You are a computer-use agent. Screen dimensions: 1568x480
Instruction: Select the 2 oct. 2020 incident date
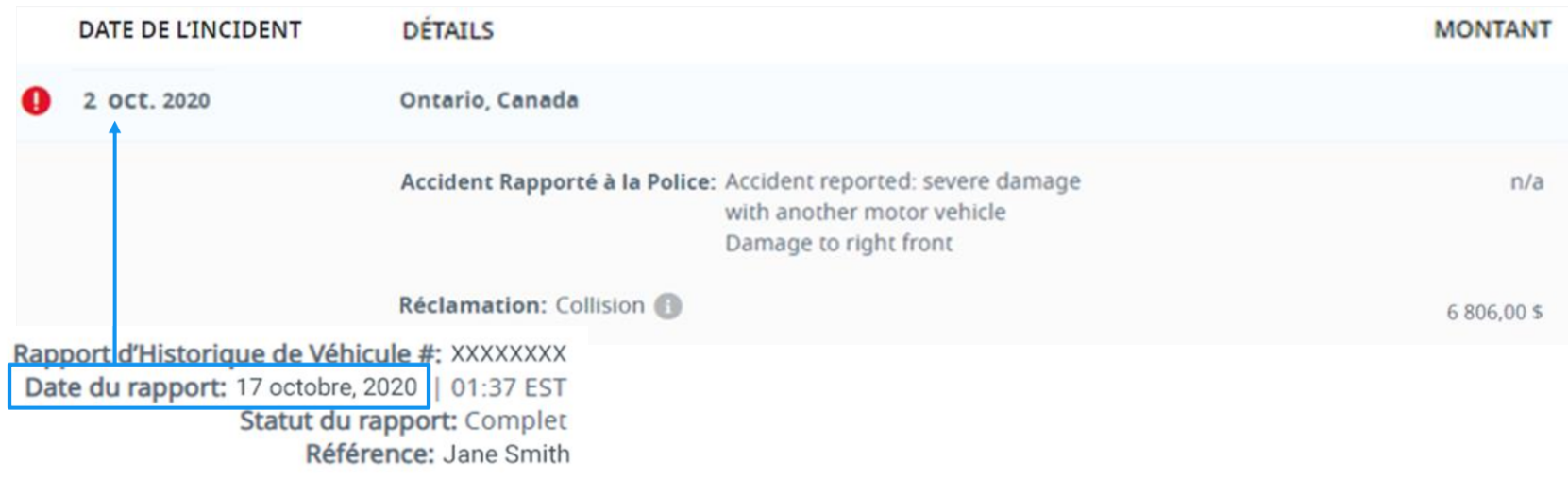point(146,100)
